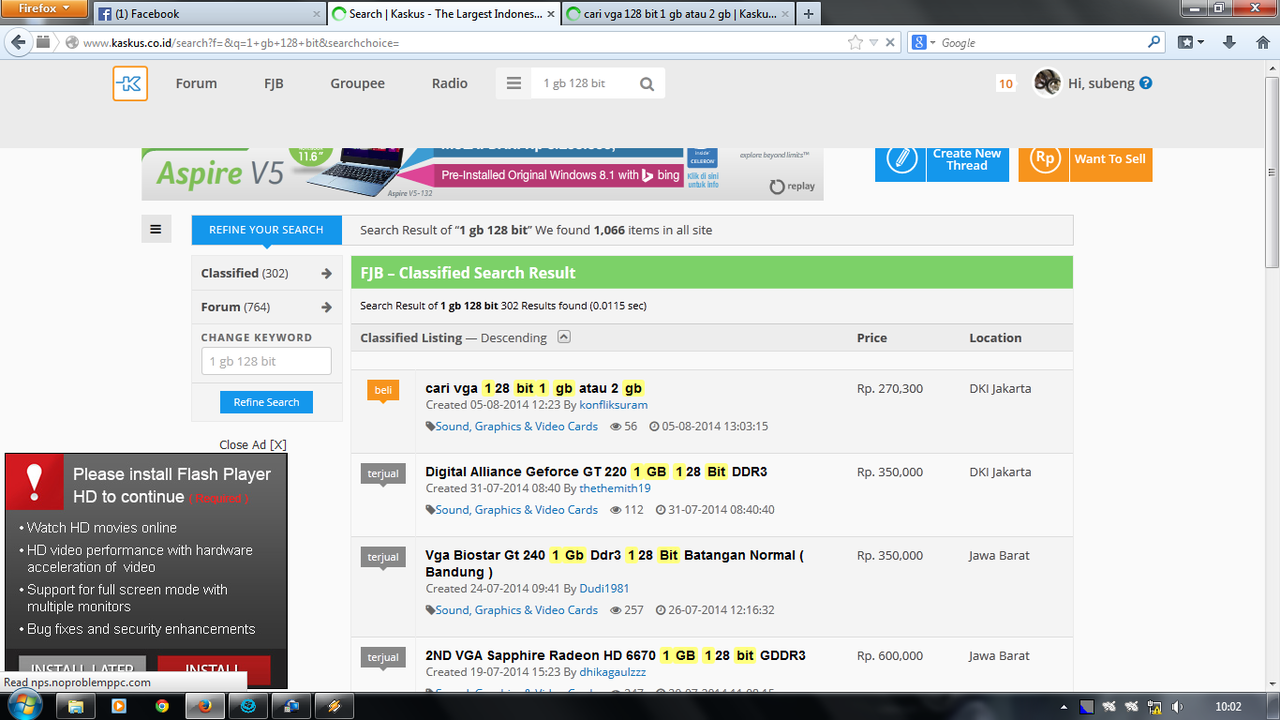
Task: Open the search category hamburger menu
Action: [514, 84]
